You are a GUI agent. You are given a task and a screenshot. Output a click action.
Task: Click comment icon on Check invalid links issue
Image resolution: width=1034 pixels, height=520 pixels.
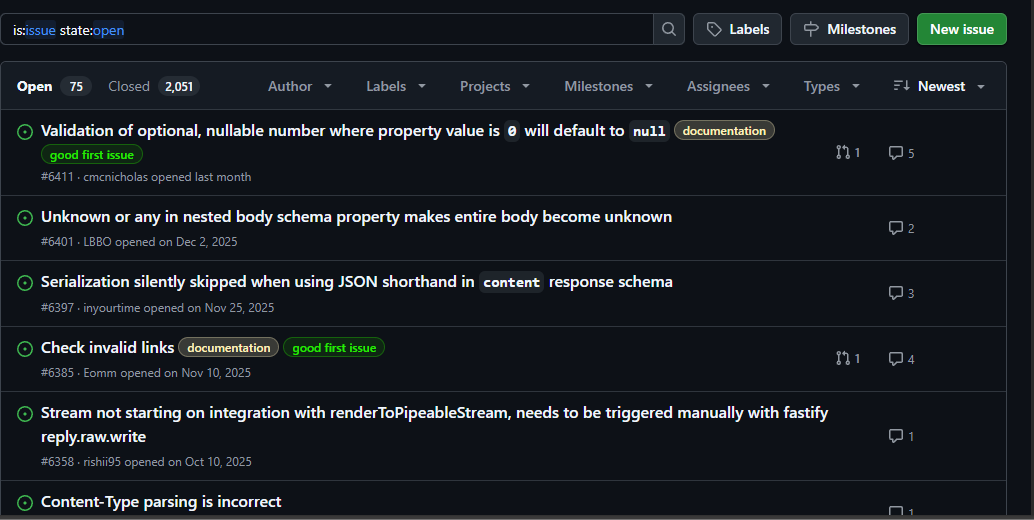(x=896, y=358)
